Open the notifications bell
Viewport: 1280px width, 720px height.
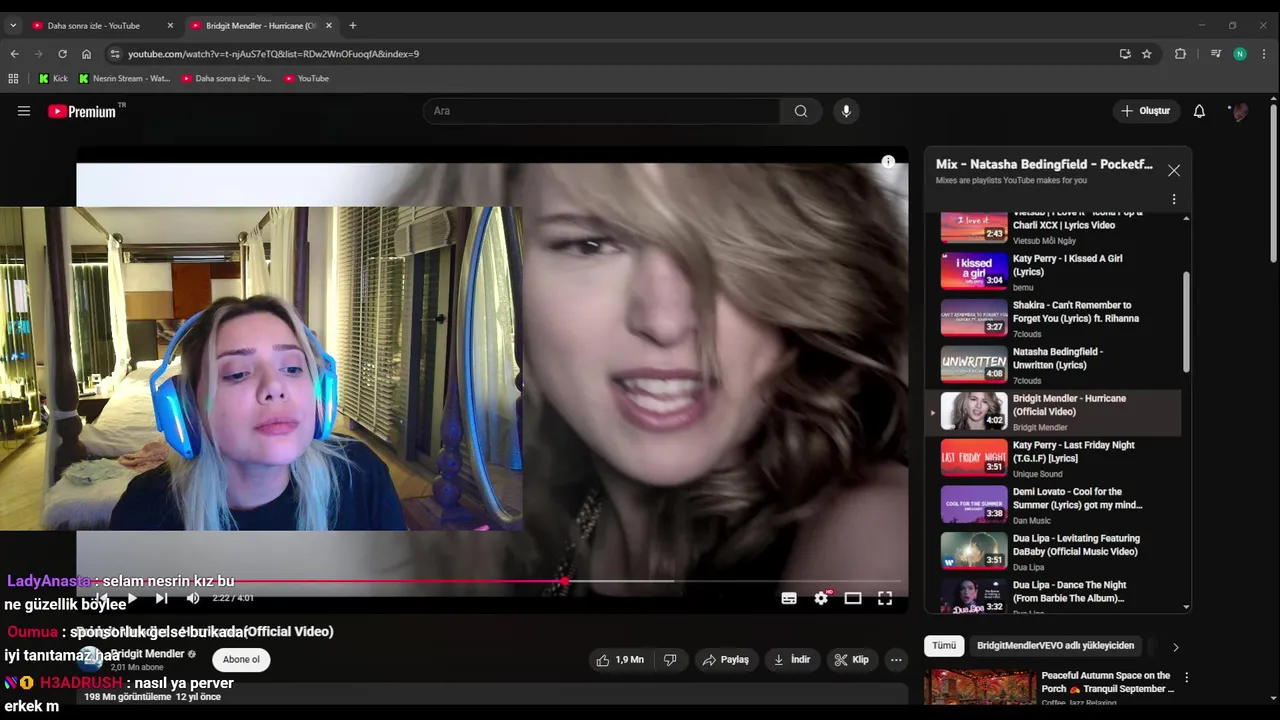1199,111
